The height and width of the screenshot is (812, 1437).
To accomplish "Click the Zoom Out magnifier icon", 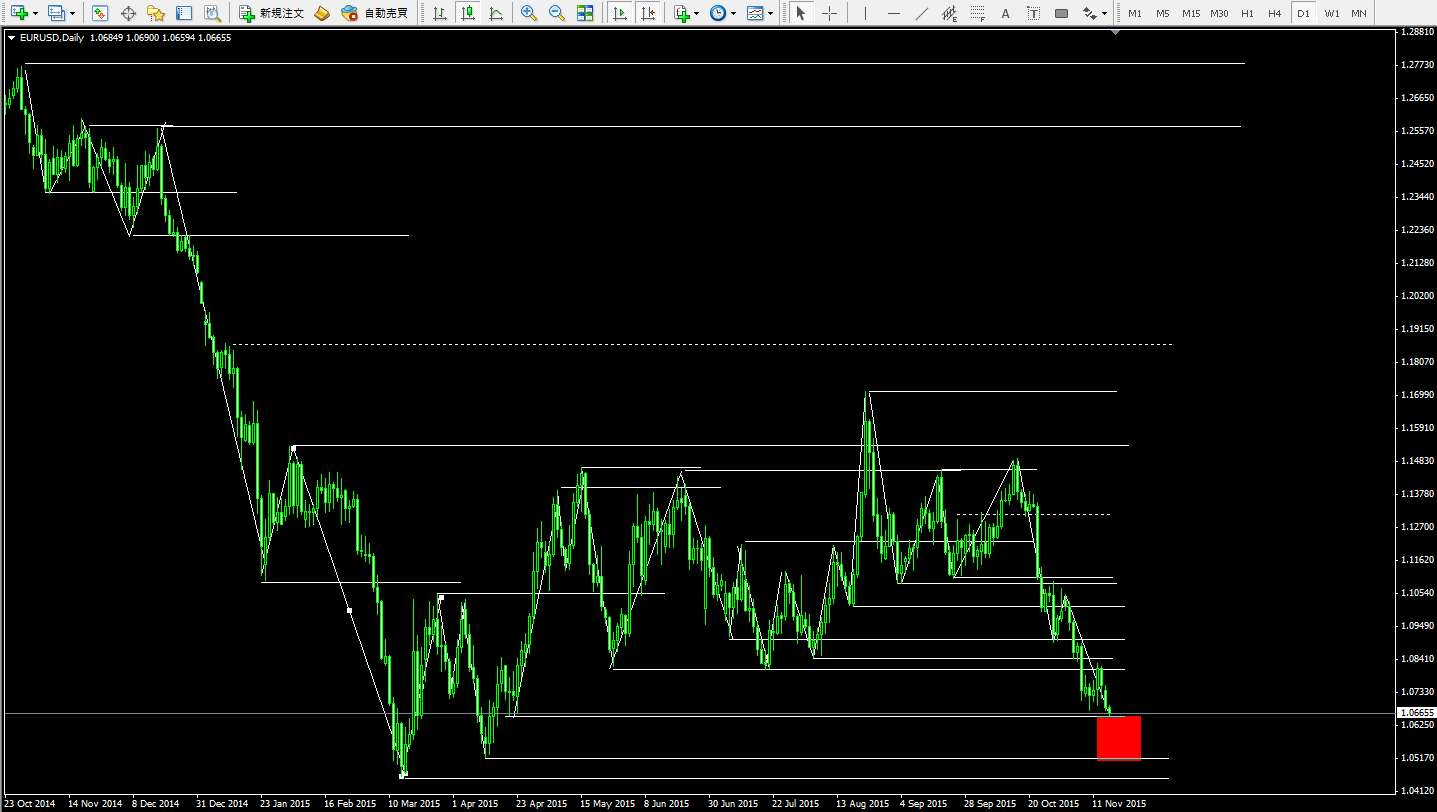I will 556,14.
